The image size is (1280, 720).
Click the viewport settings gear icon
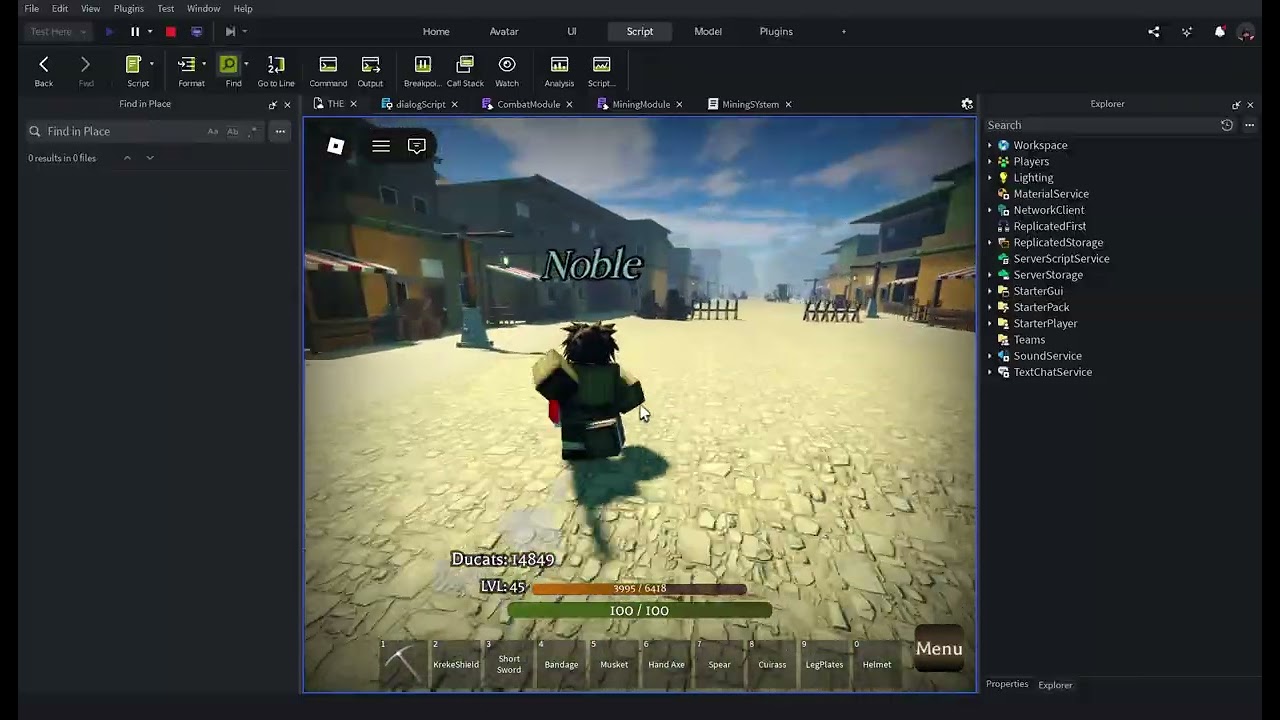(967, 104)
